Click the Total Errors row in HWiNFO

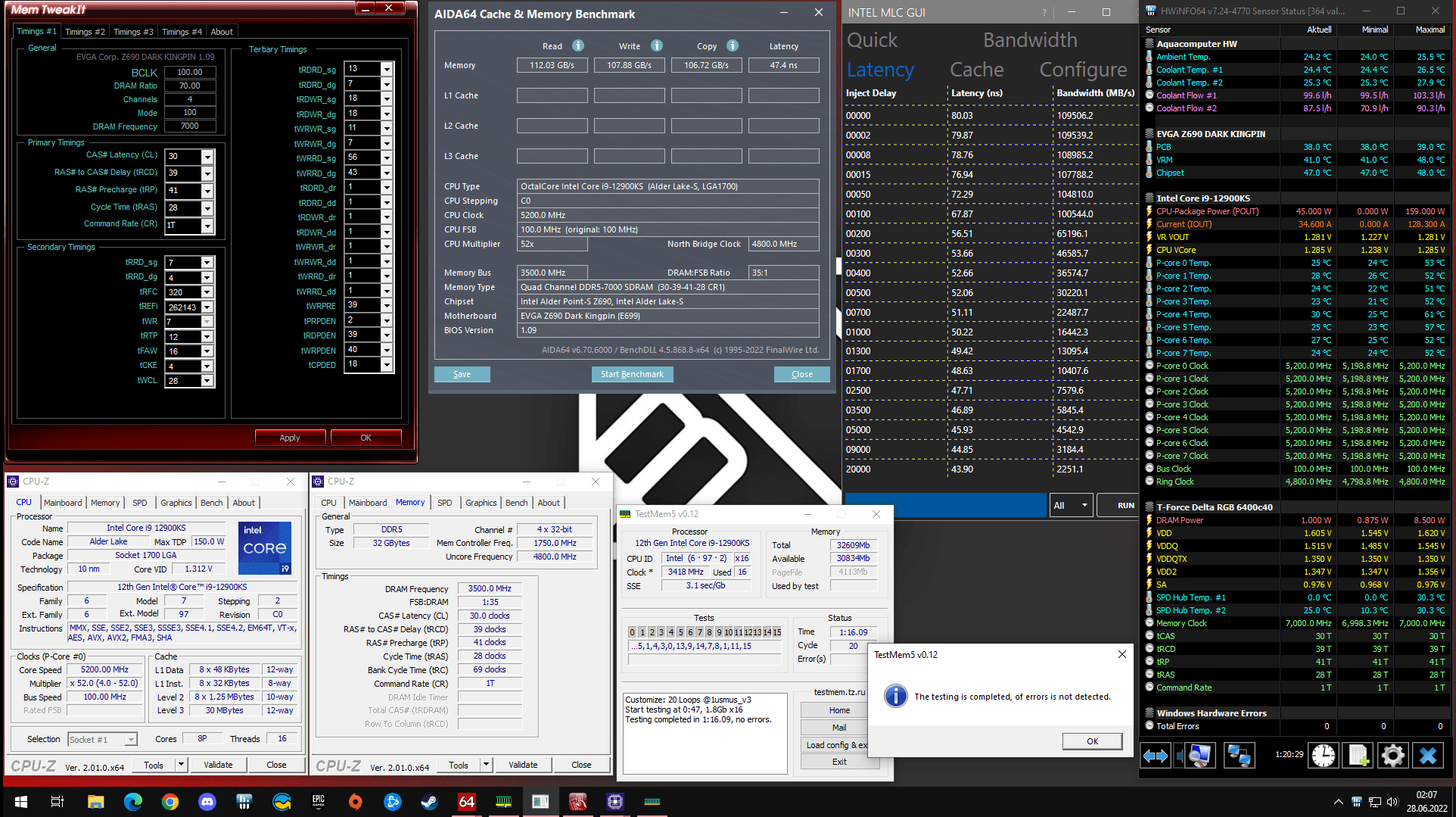(1296, 726)
